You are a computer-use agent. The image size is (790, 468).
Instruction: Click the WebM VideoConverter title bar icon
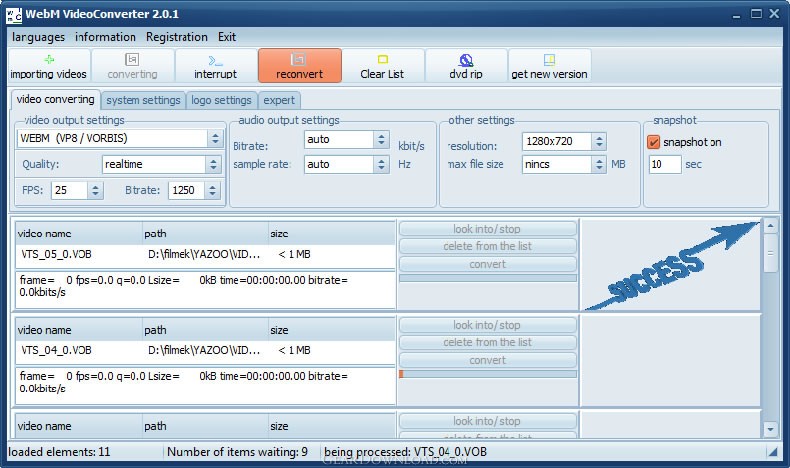pos(14,15)
